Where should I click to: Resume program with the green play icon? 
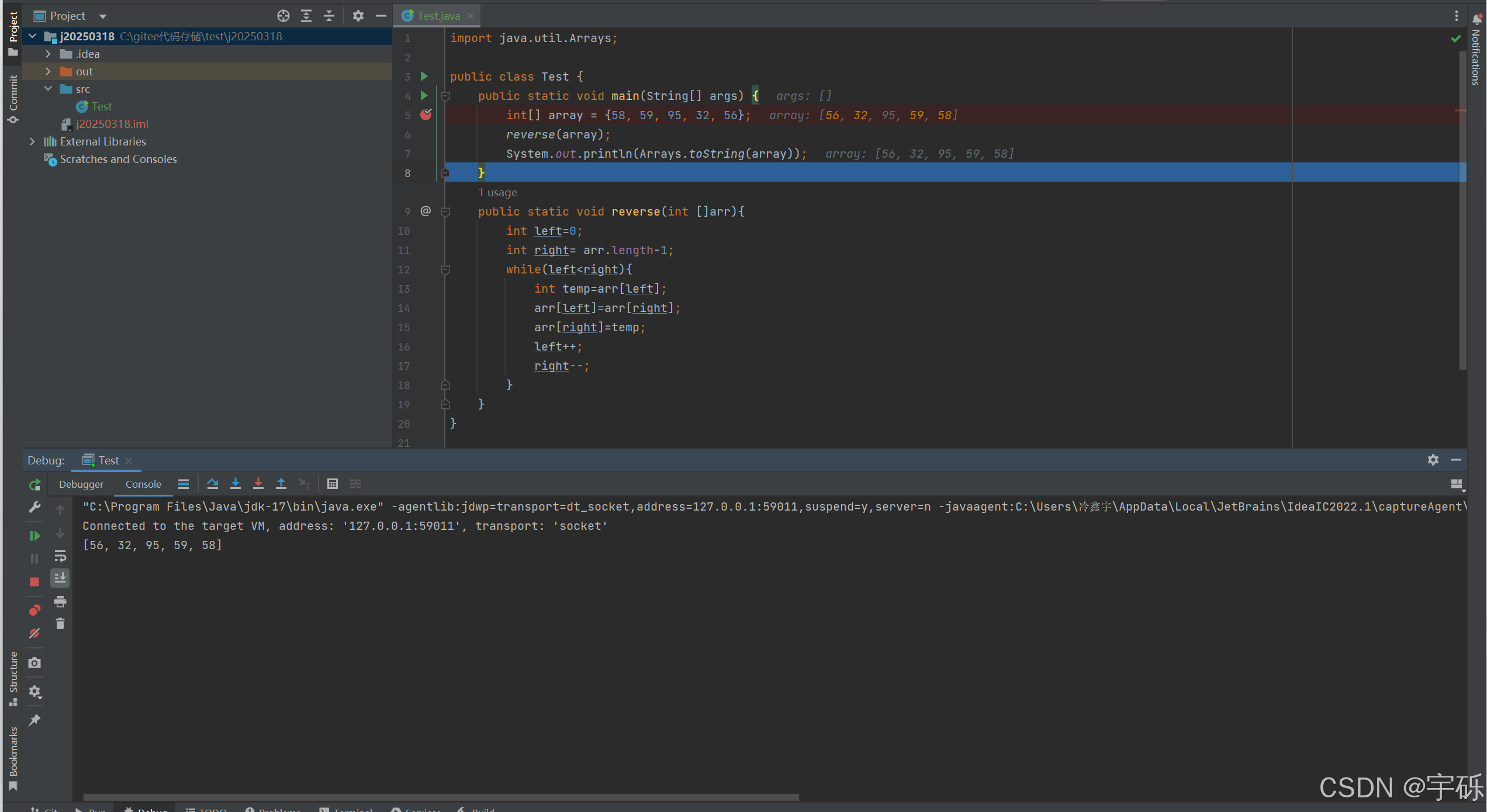(34, 536)
